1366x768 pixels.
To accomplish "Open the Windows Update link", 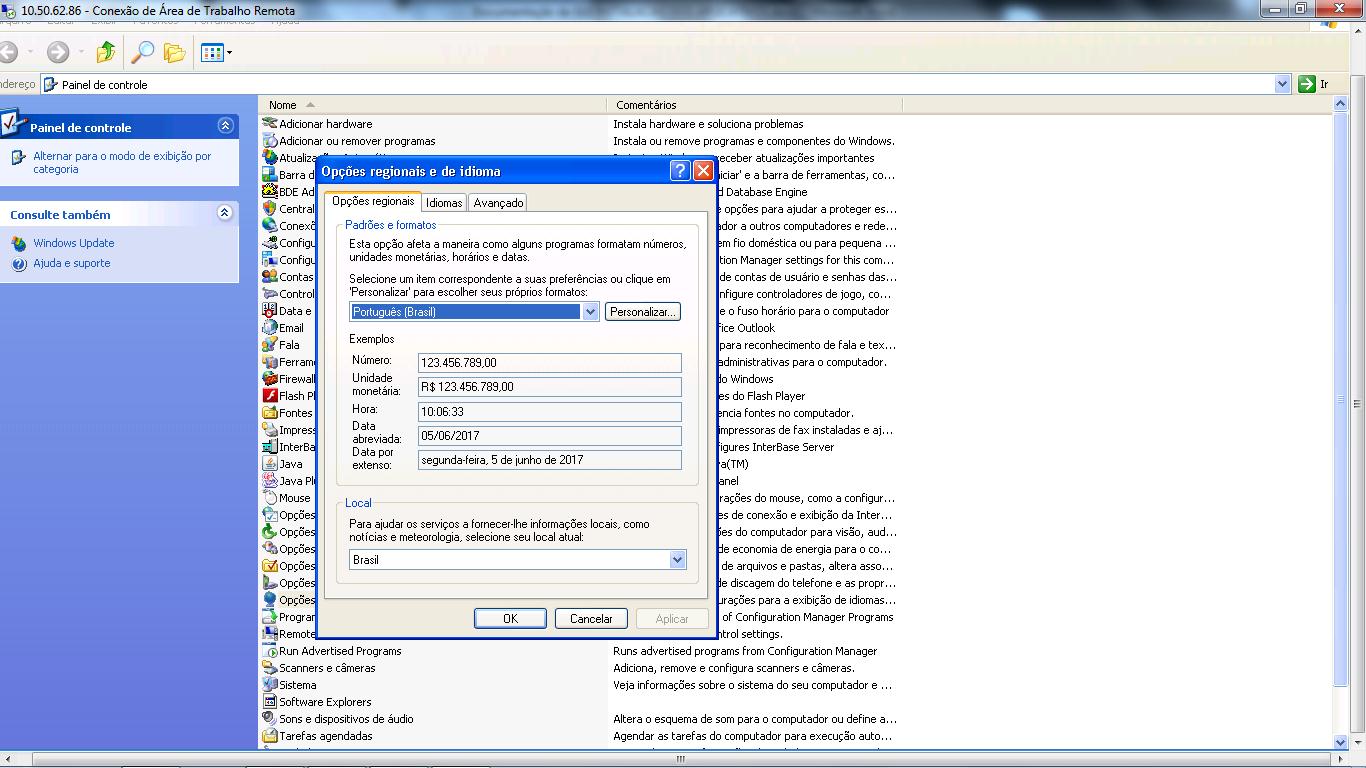I will click(x=73, y=243).
